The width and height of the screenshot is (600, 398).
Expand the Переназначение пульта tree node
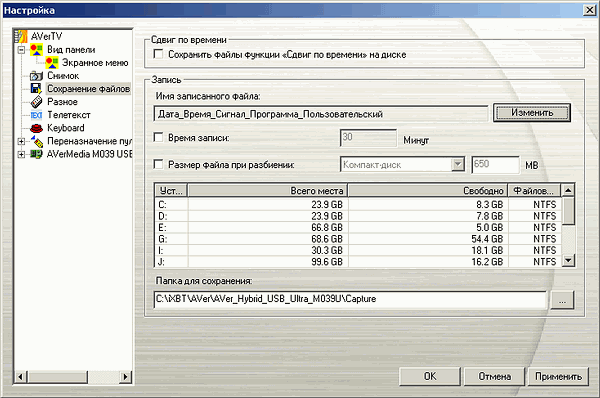click(21, 141)
